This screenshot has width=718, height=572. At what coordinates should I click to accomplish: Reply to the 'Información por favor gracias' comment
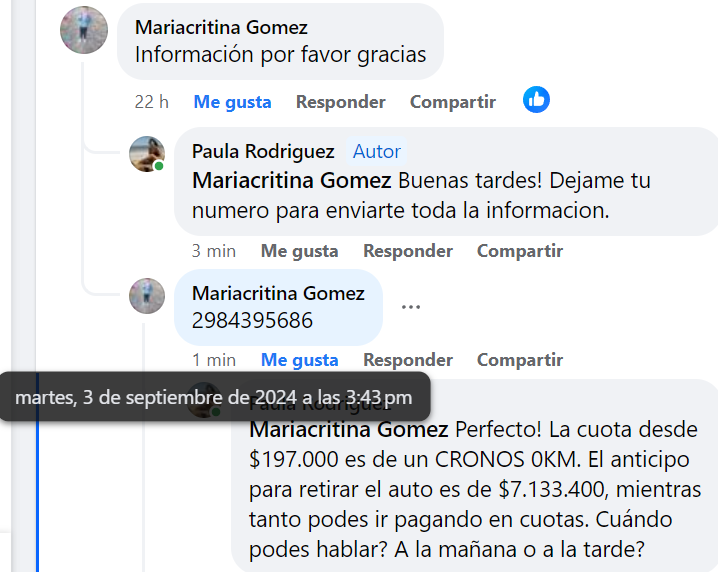pyautogui.click(x=340, y=102)
